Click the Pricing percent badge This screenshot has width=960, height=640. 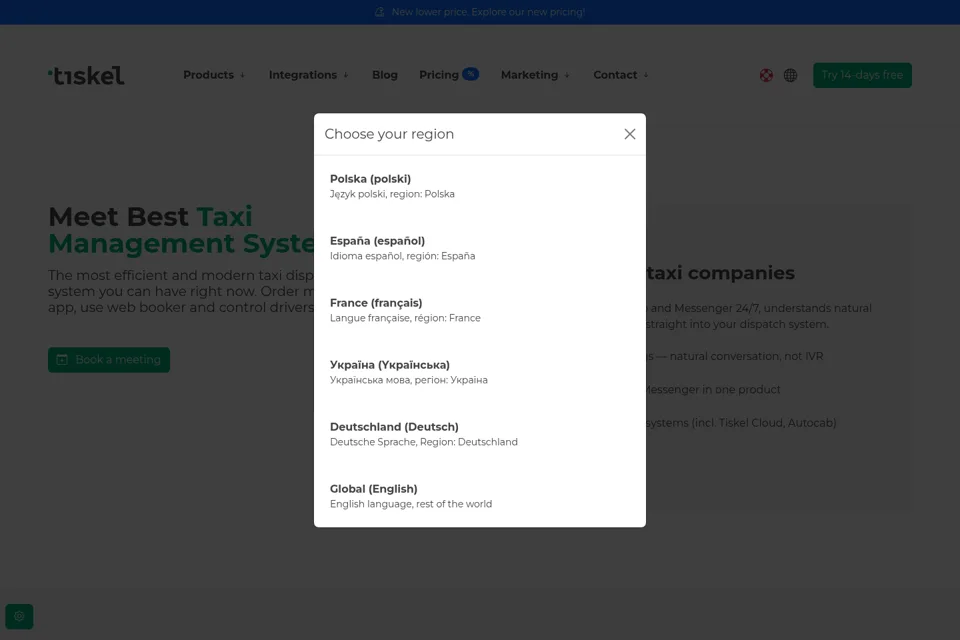[470, 74]
